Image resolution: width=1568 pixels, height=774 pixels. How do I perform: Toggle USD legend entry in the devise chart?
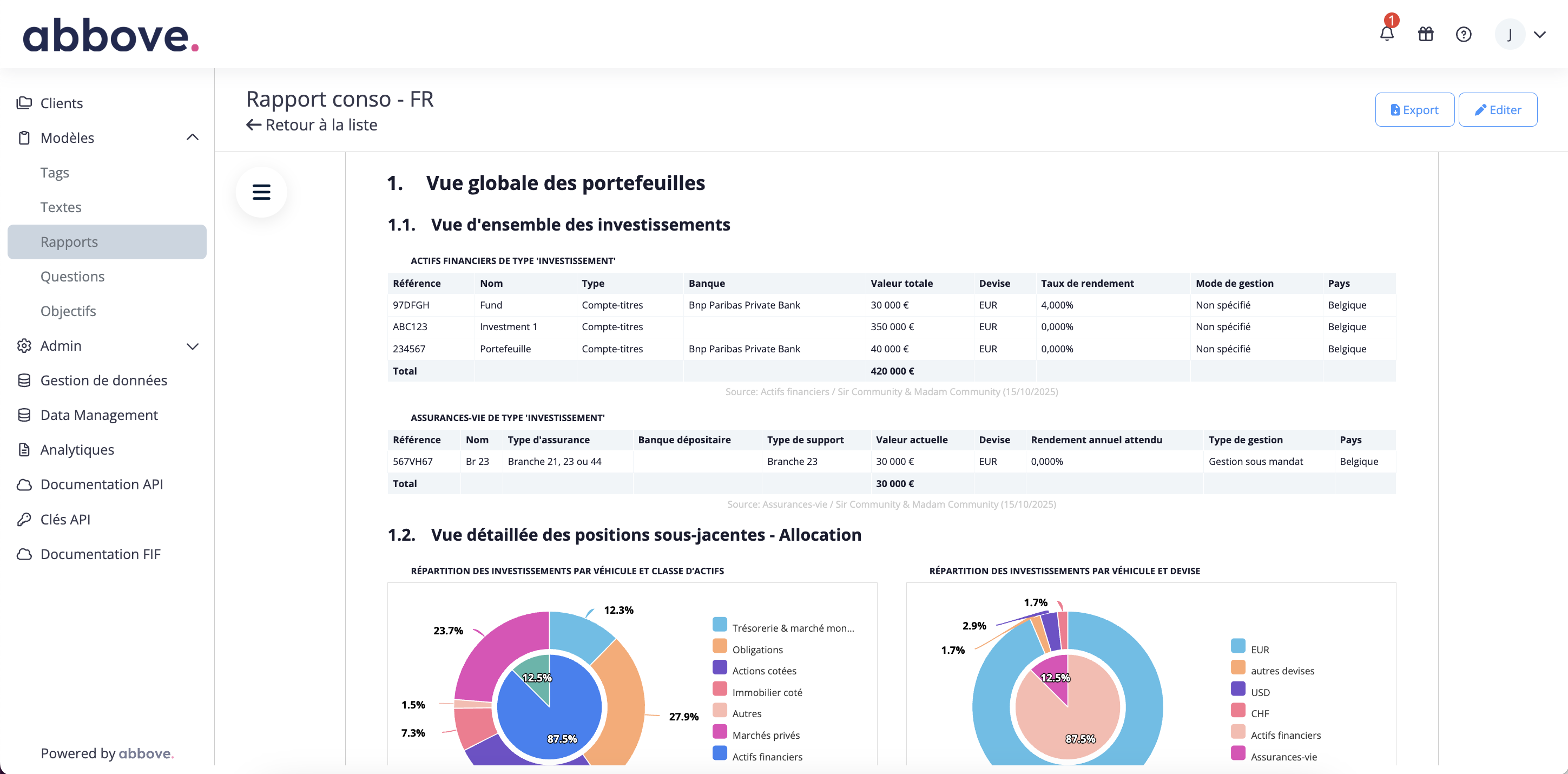pos(1260,692)
